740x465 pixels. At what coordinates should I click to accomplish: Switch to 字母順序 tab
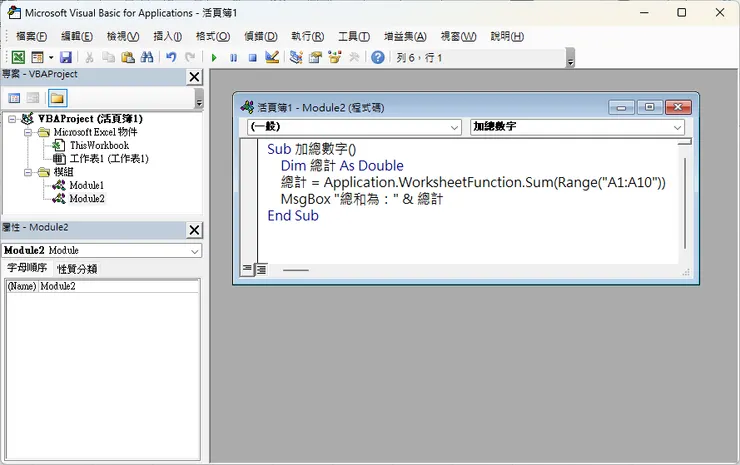(27, 268)
